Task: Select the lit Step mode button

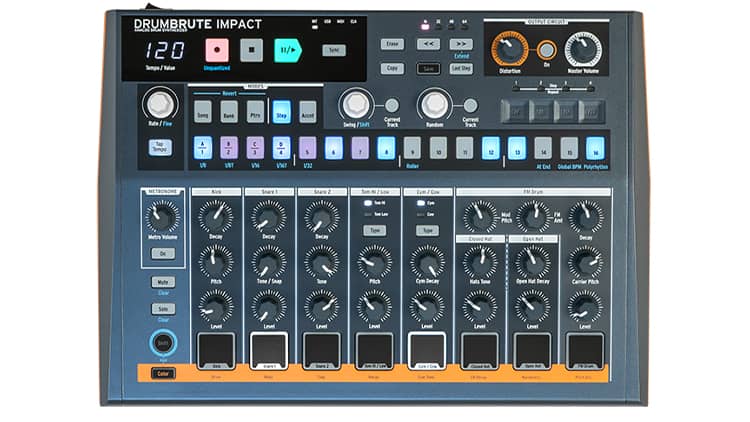Action: click(281, 111)
